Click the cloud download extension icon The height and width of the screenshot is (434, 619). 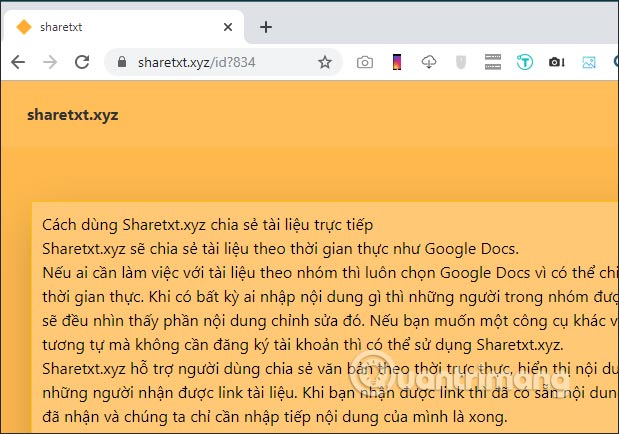(x=429, y=62)
